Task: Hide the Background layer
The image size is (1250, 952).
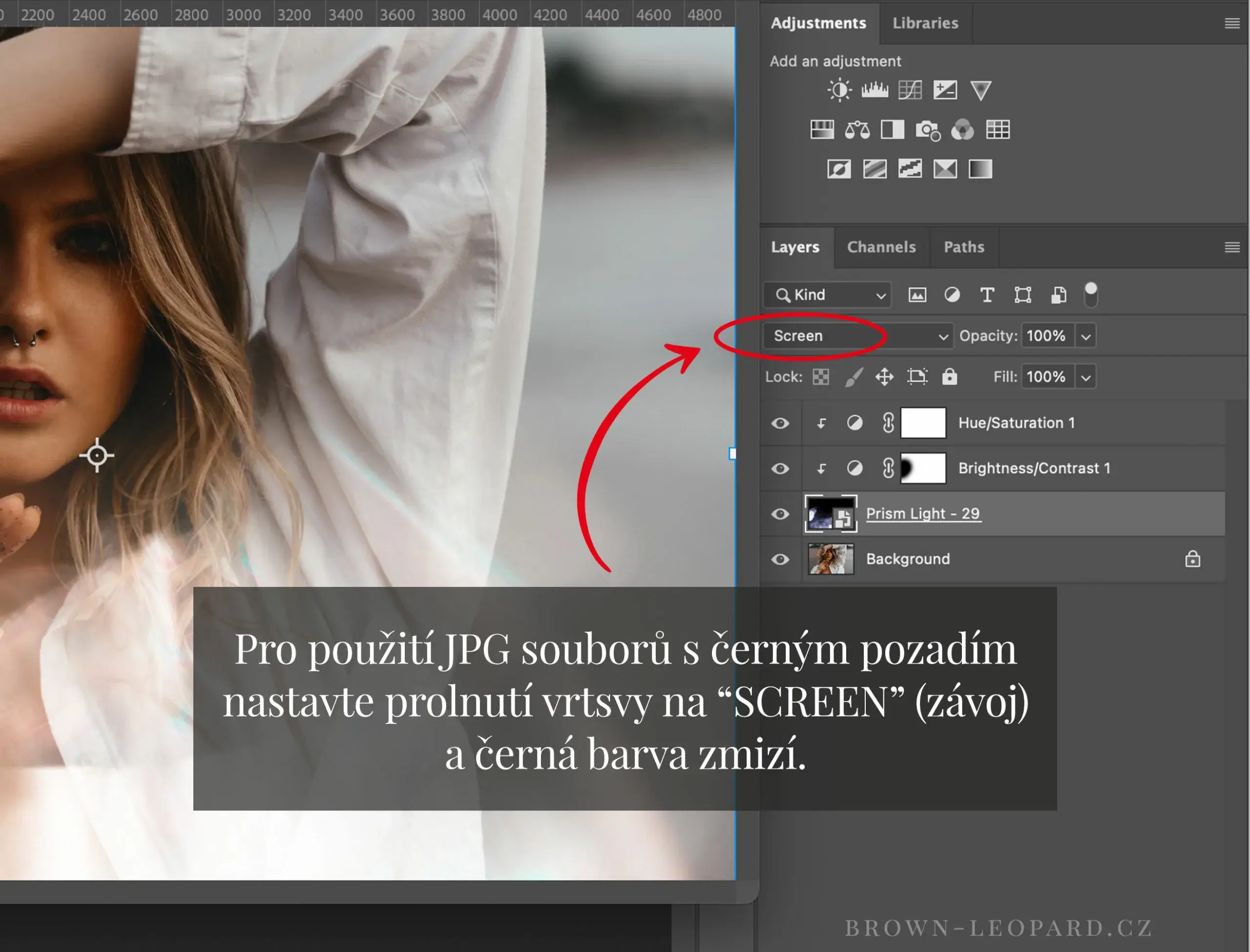Action: tap(780, 559)
